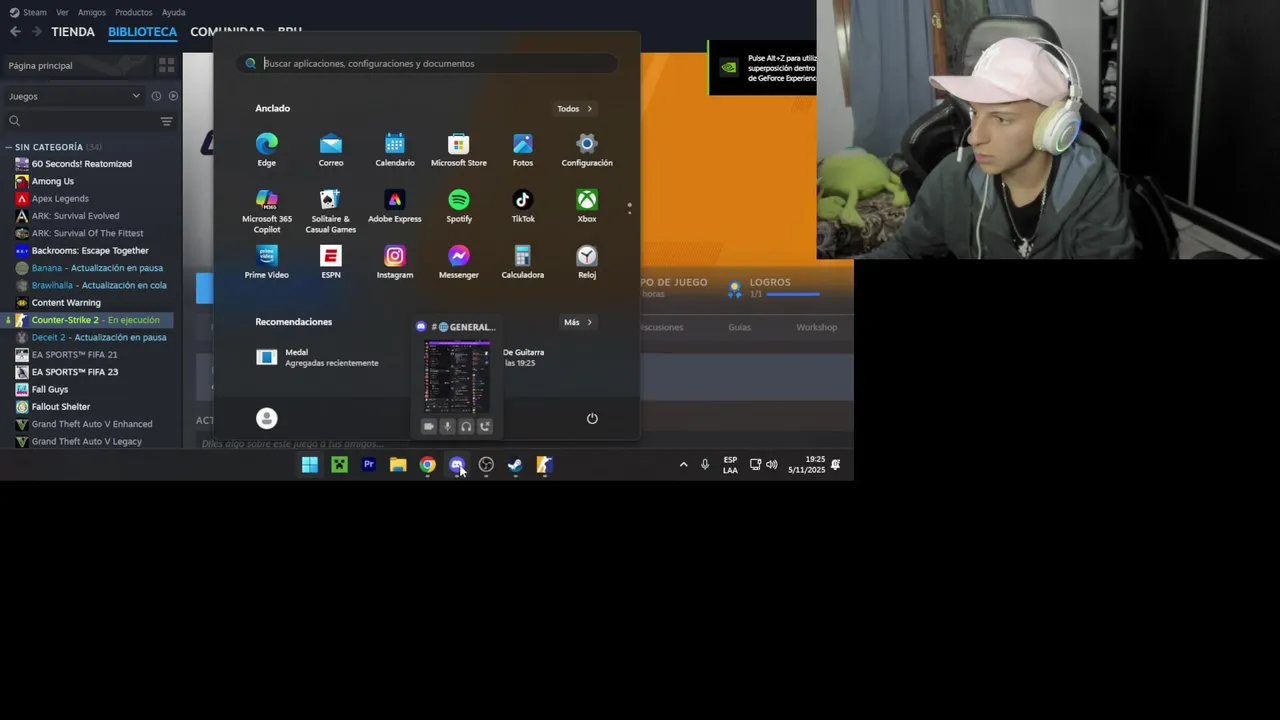The height and width of the screenshot is (720, 1280).
Task: Show hidden tray icons chevron
Action: click(x=683, y=464)
